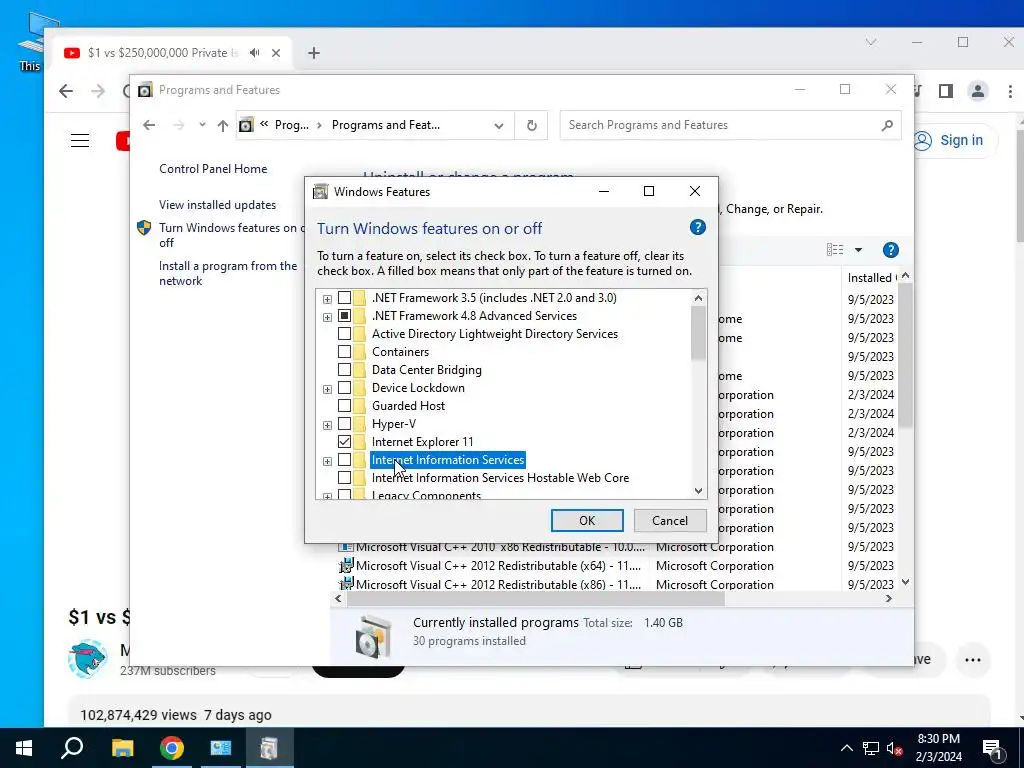
Task: Click the search magnifier in Programs and Features
Action: pos(887,125)
